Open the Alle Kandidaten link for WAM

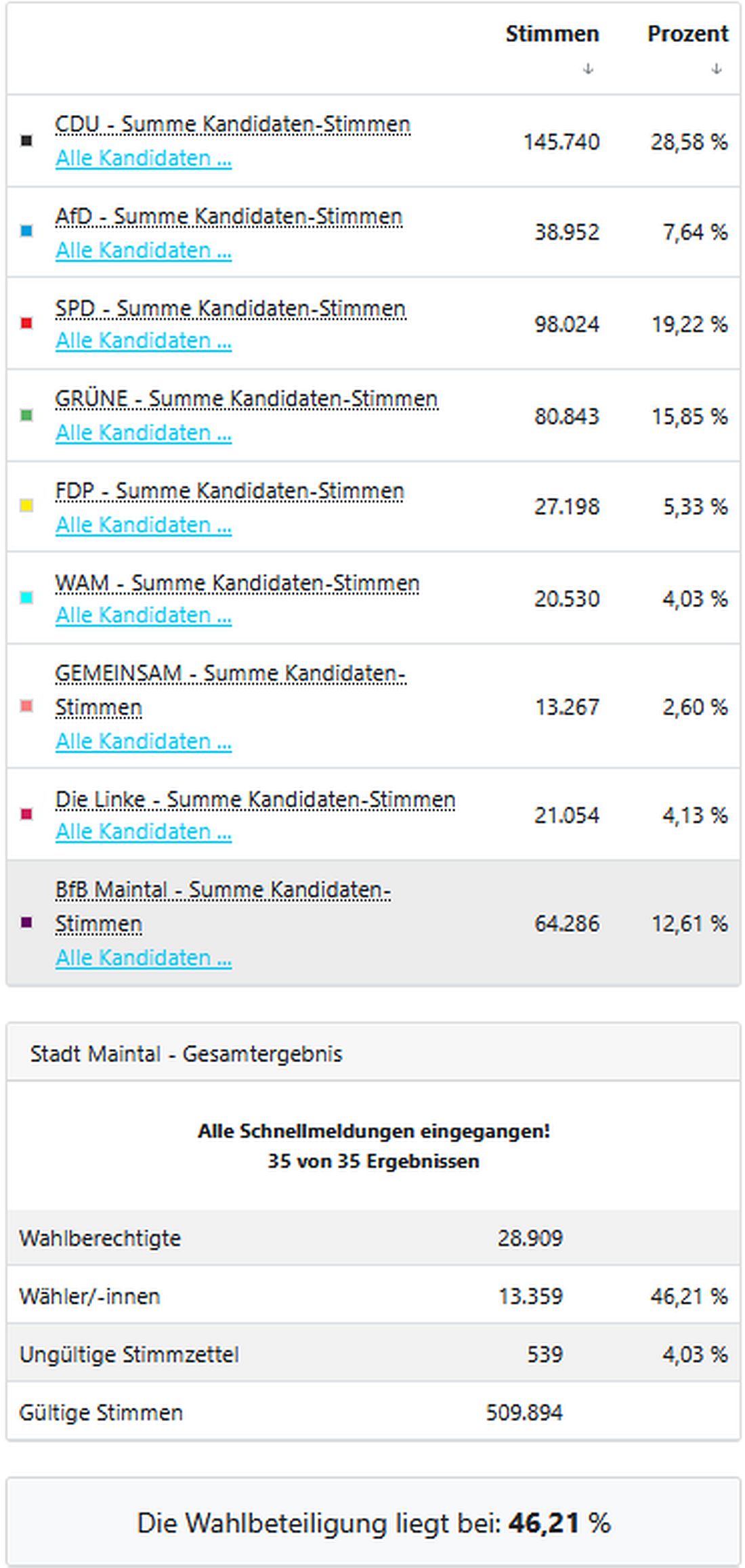point(144,616)
